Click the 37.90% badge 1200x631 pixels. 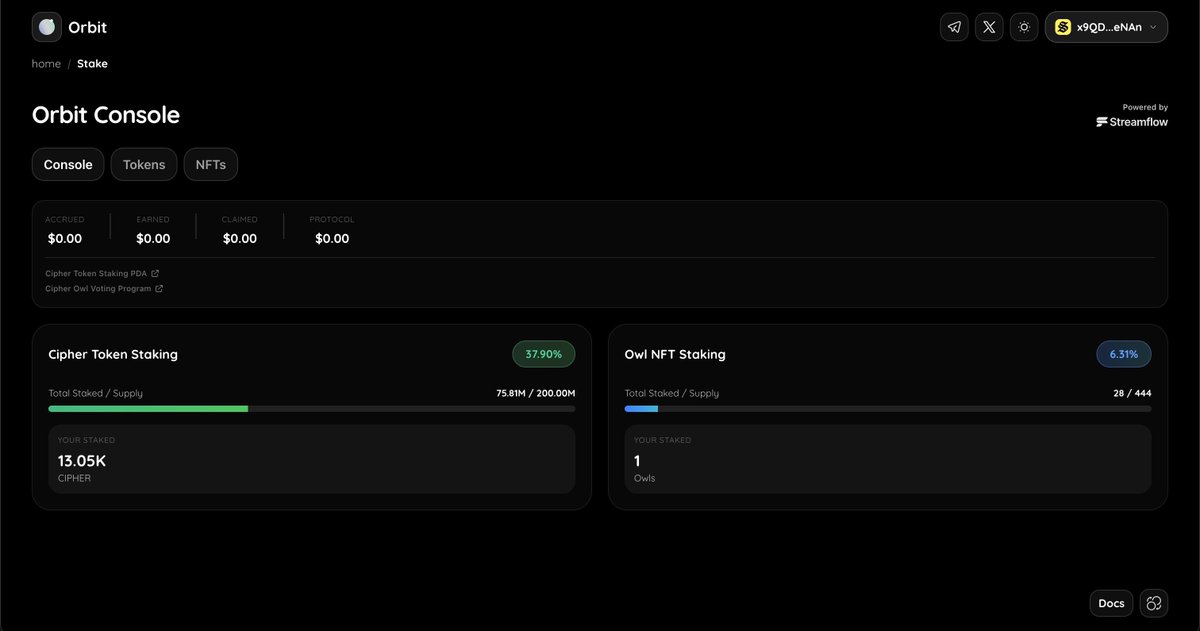pos(544,354)
